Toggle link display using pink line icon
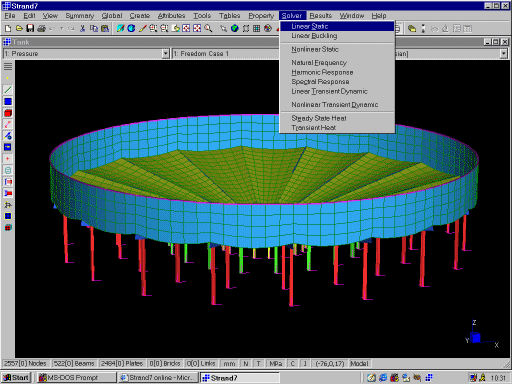 (x=8, y=124)
